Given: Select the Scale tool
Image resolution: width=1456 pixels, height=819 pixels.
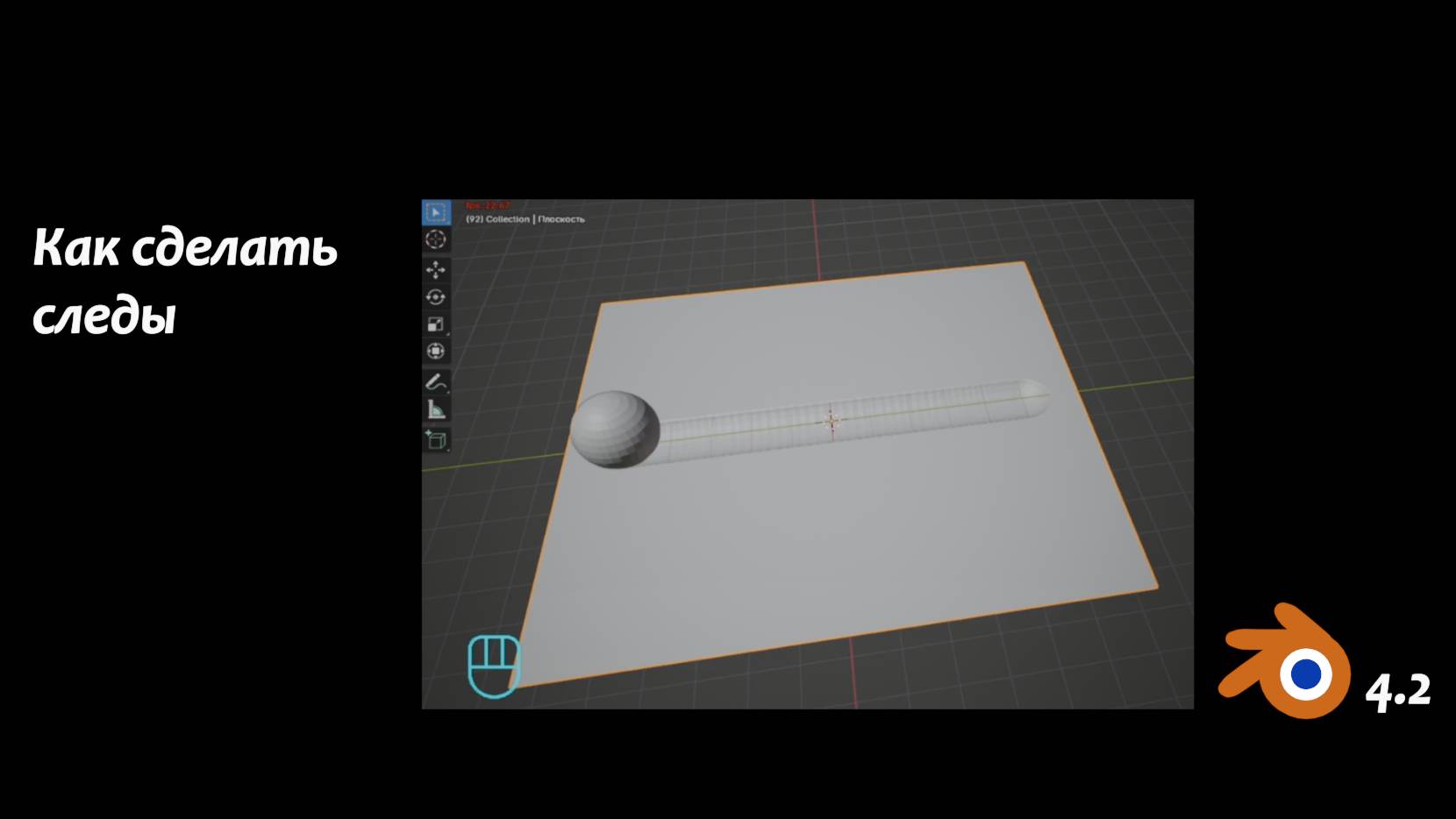Looking at the screenshot, I should click(x=436, y=324).
